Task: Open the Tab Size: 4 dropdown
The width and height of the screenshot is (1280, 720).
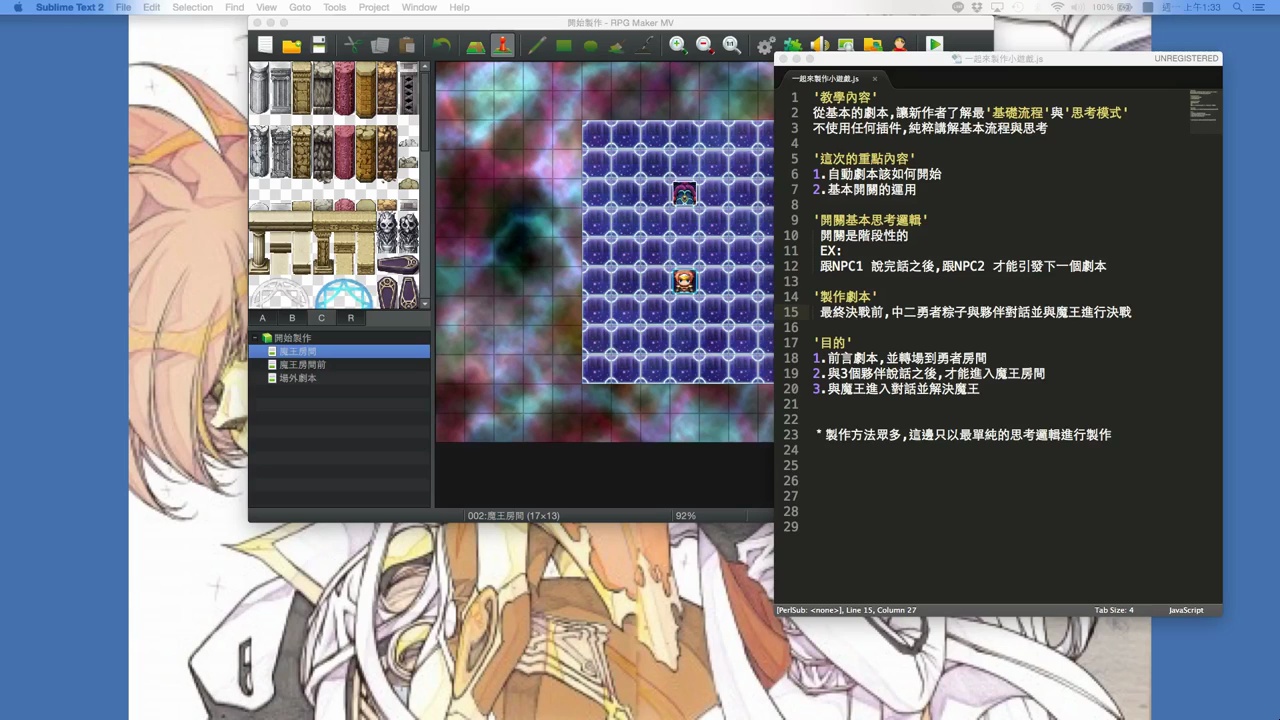Action: [1113, 610]
